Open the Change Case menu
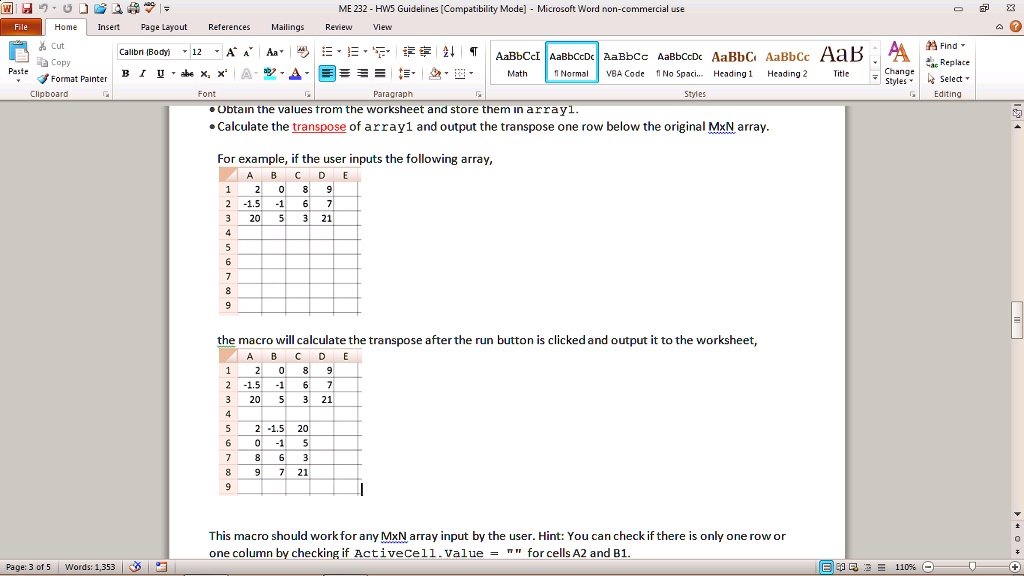The image size is (1024, 576). [274, 52]
